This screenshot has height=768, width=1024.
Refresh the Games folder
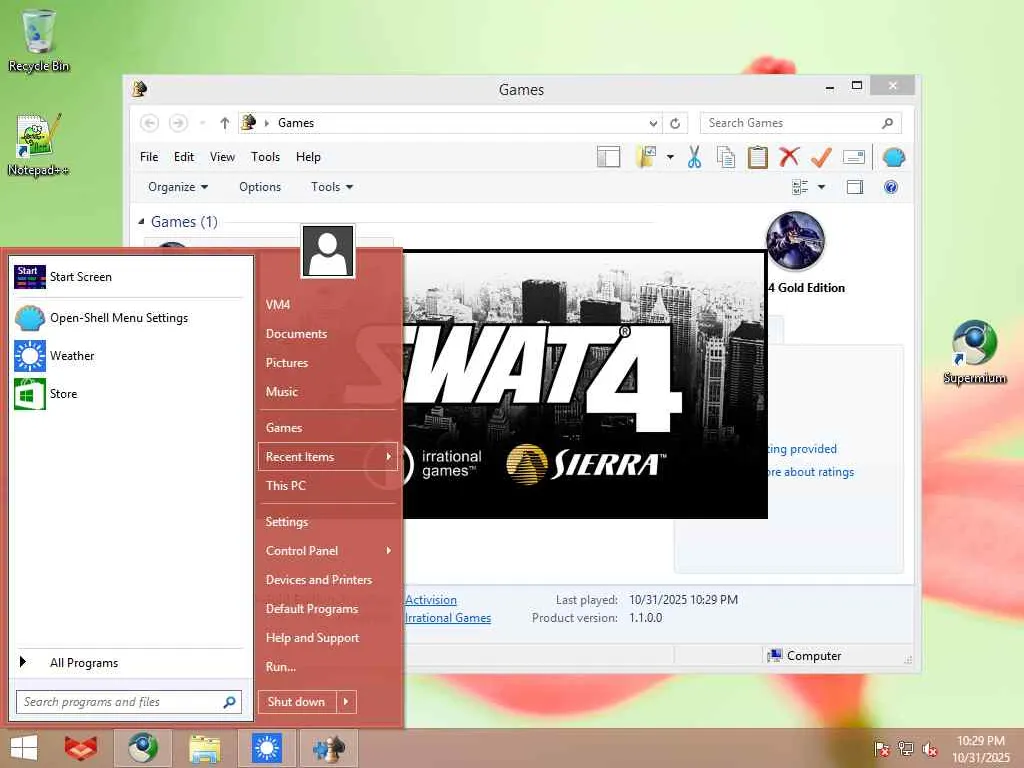[x=675, y=123]
